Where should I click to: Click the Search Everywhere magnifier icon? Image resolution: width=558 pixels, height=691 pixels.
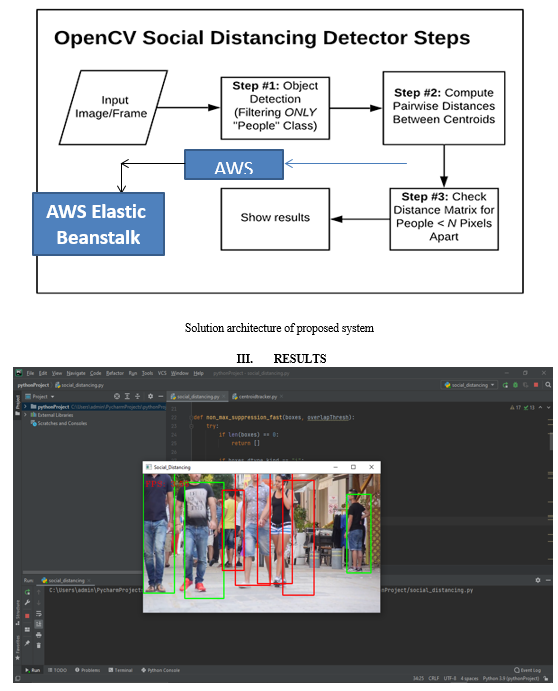[x=548, y=385]
